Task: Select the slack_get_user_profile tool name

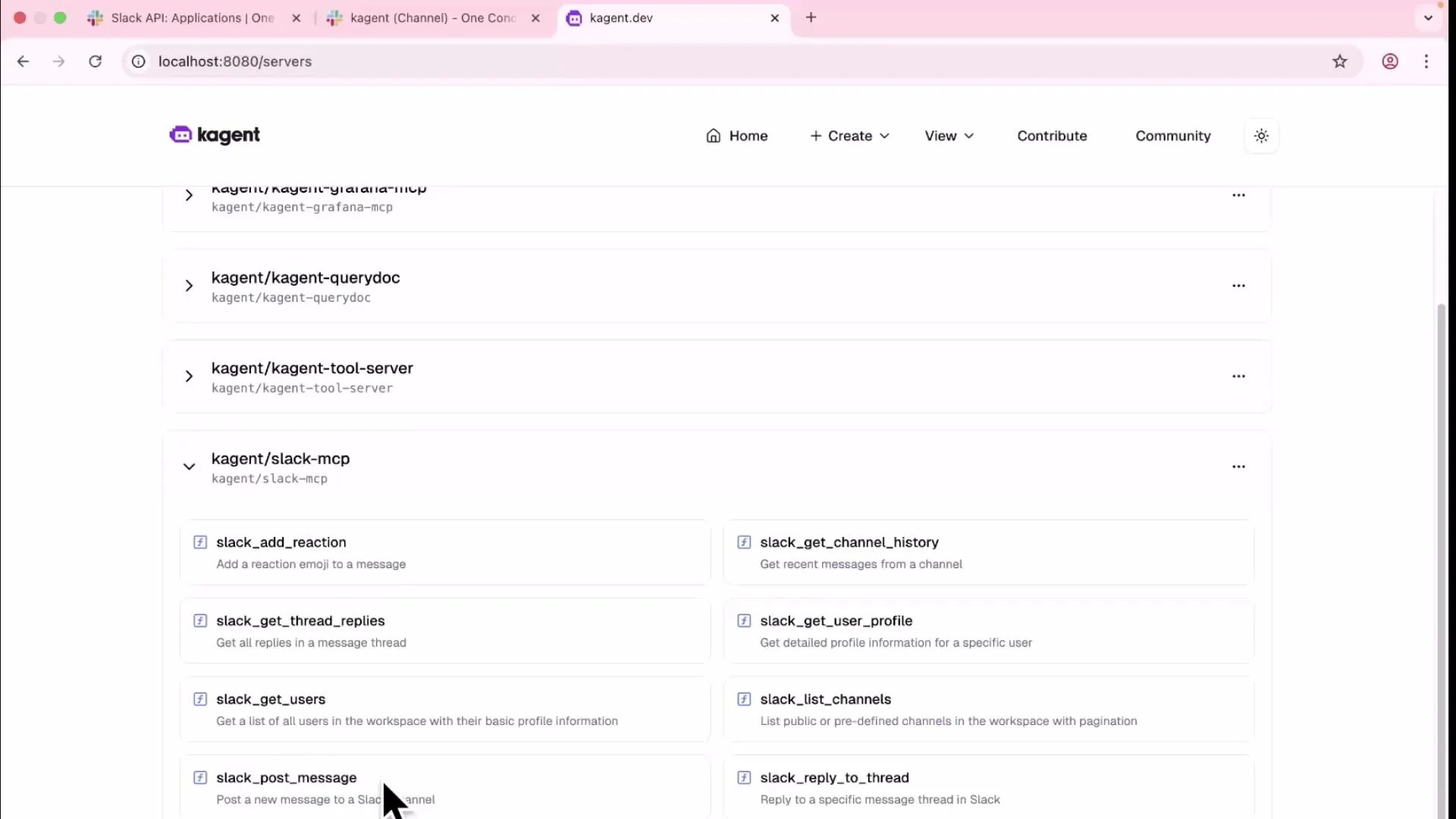Action: click(836, 621)
